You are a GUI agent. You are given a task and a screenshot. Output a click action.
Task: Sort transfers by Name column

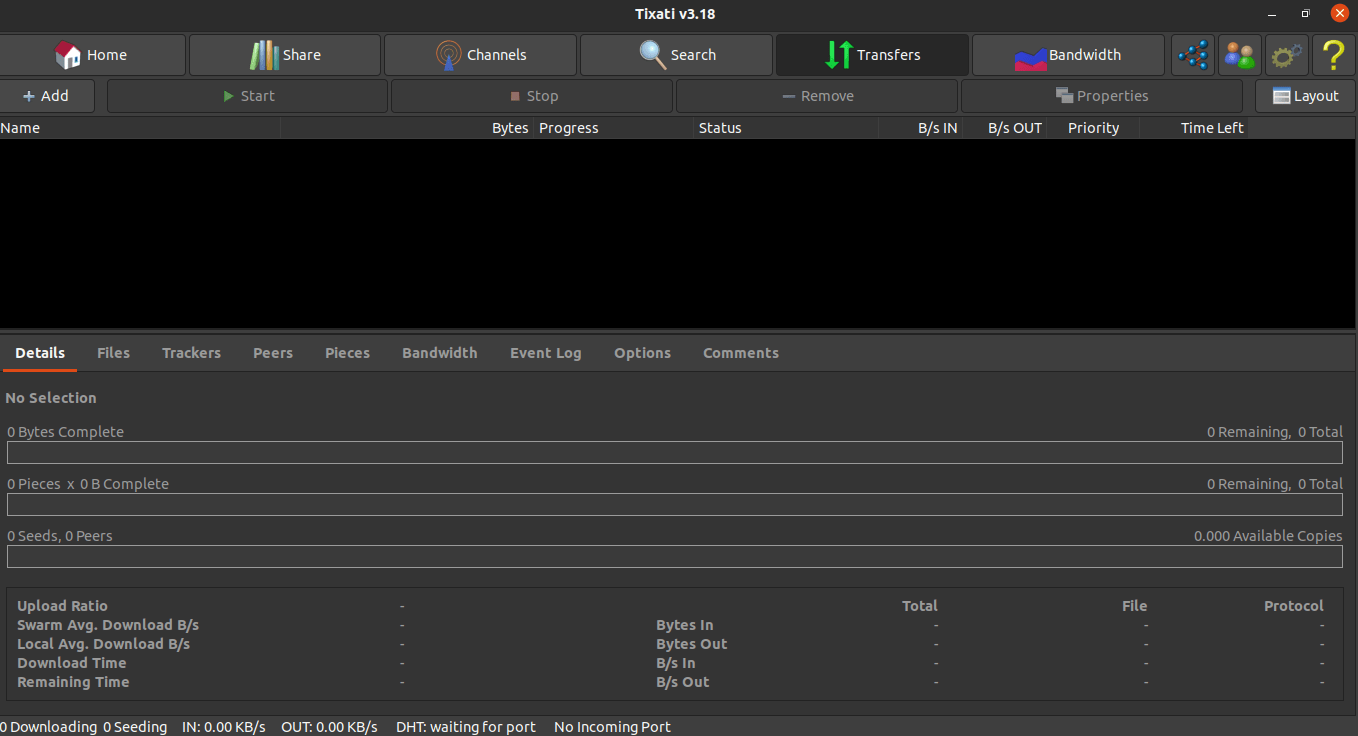pos(140,128)
